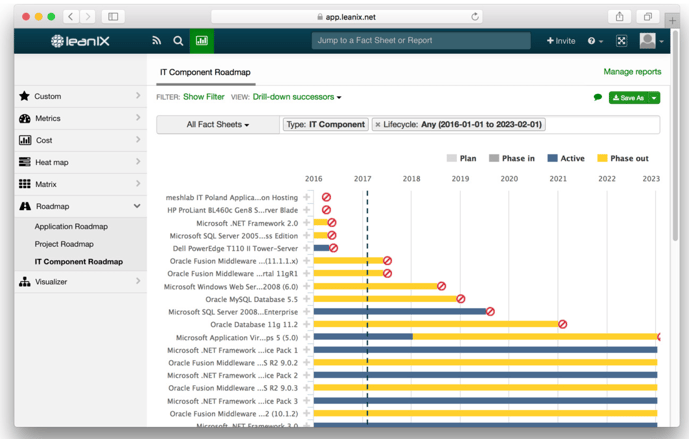This screenshot has height=439, width=689.
Task: Expand the Heat map section chevron
Action: click(x=138, y=161)
